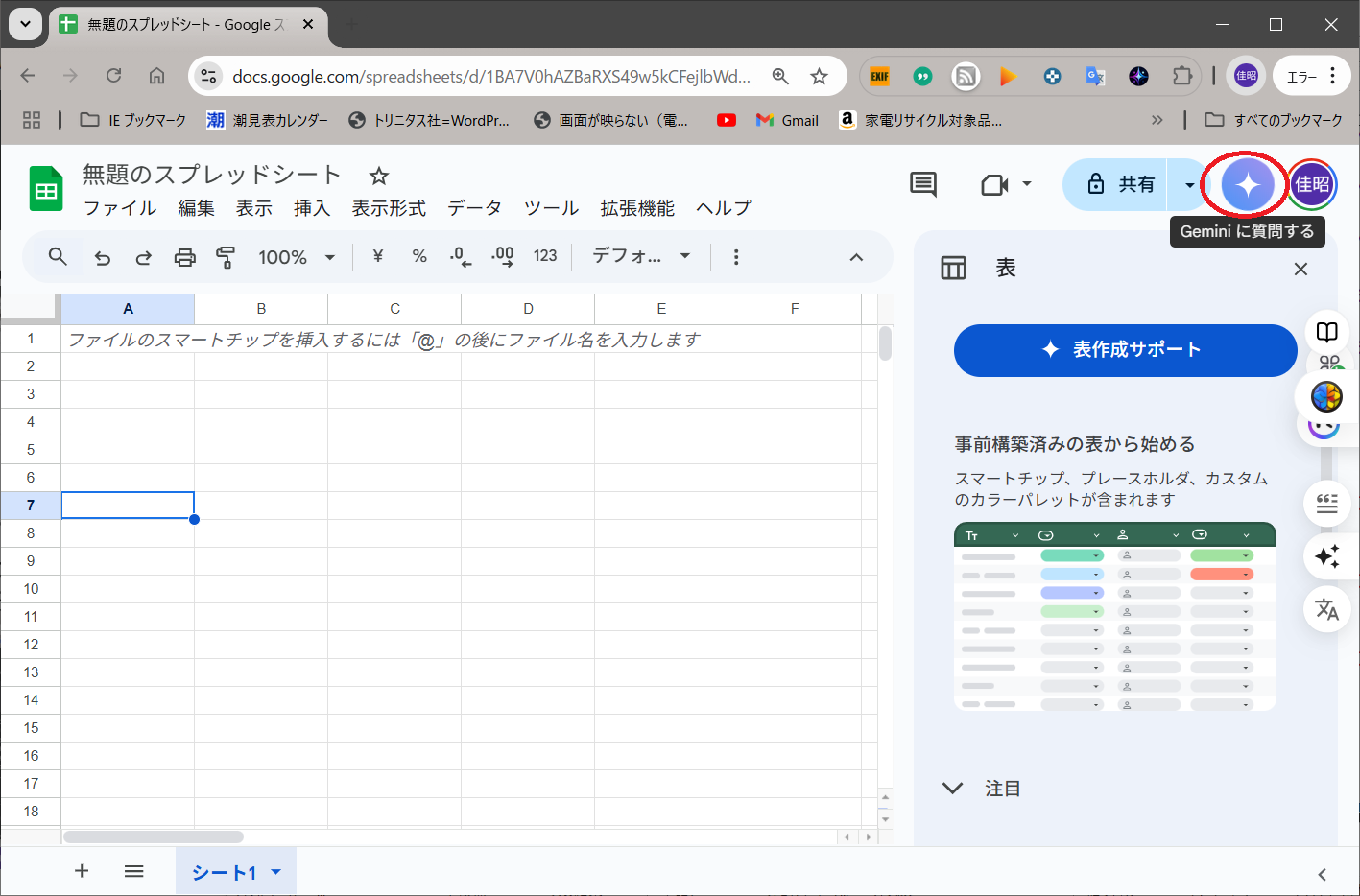Open the comment history icon
The image size is (1360, 896).
[x=923, y=184]
